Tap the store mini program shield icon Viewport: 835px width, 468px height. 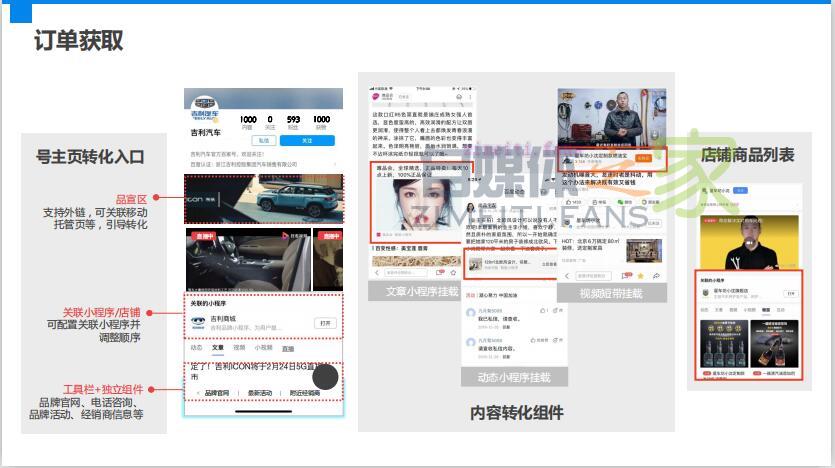click(x=706, y=293)
